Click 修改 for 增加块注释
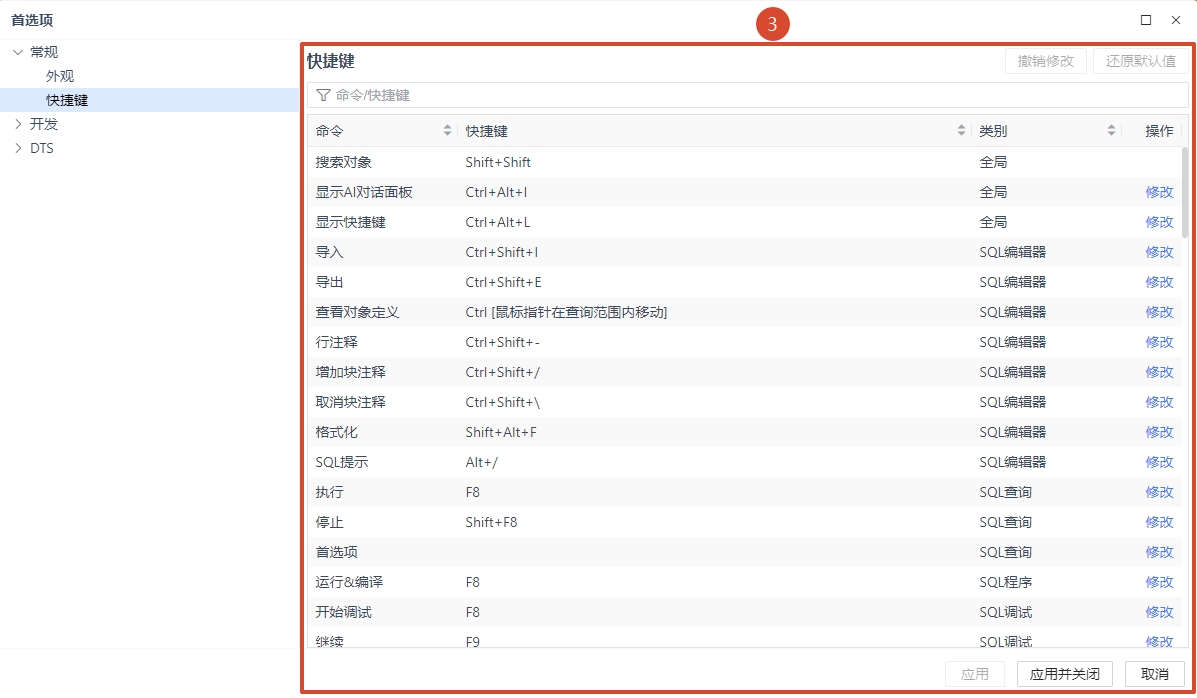Screen dimensions: 1197x698 coord(1159,372)
